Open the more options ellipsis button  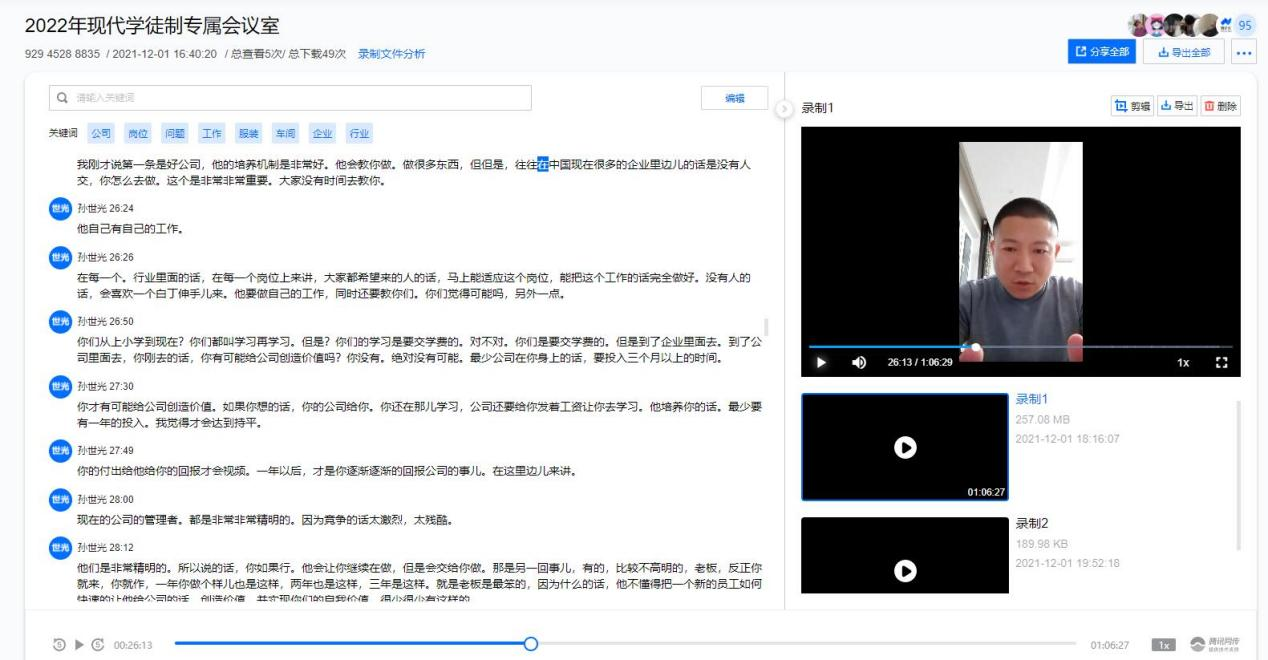coord(1244,52)
